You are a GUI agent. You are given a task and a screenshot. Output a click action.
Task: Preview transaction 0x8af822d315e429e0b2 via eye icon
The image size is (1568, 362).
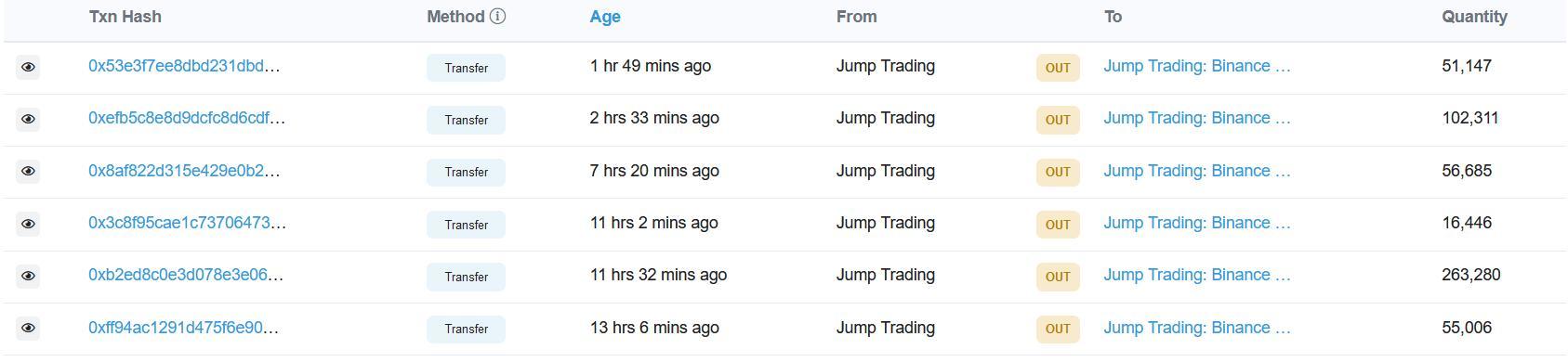coord(28,171)
